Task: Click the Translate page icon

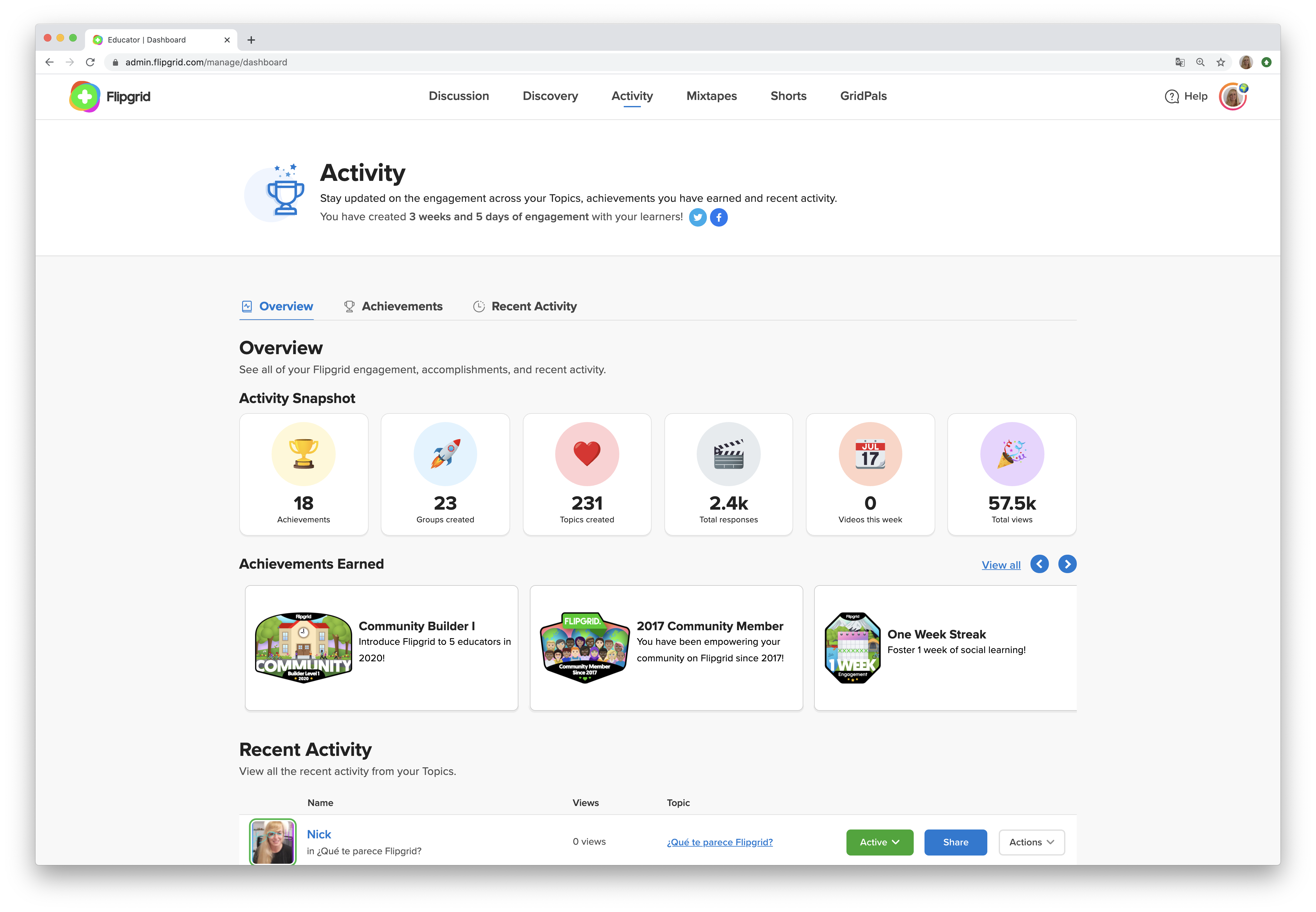Action: (x=1180, y=62)
